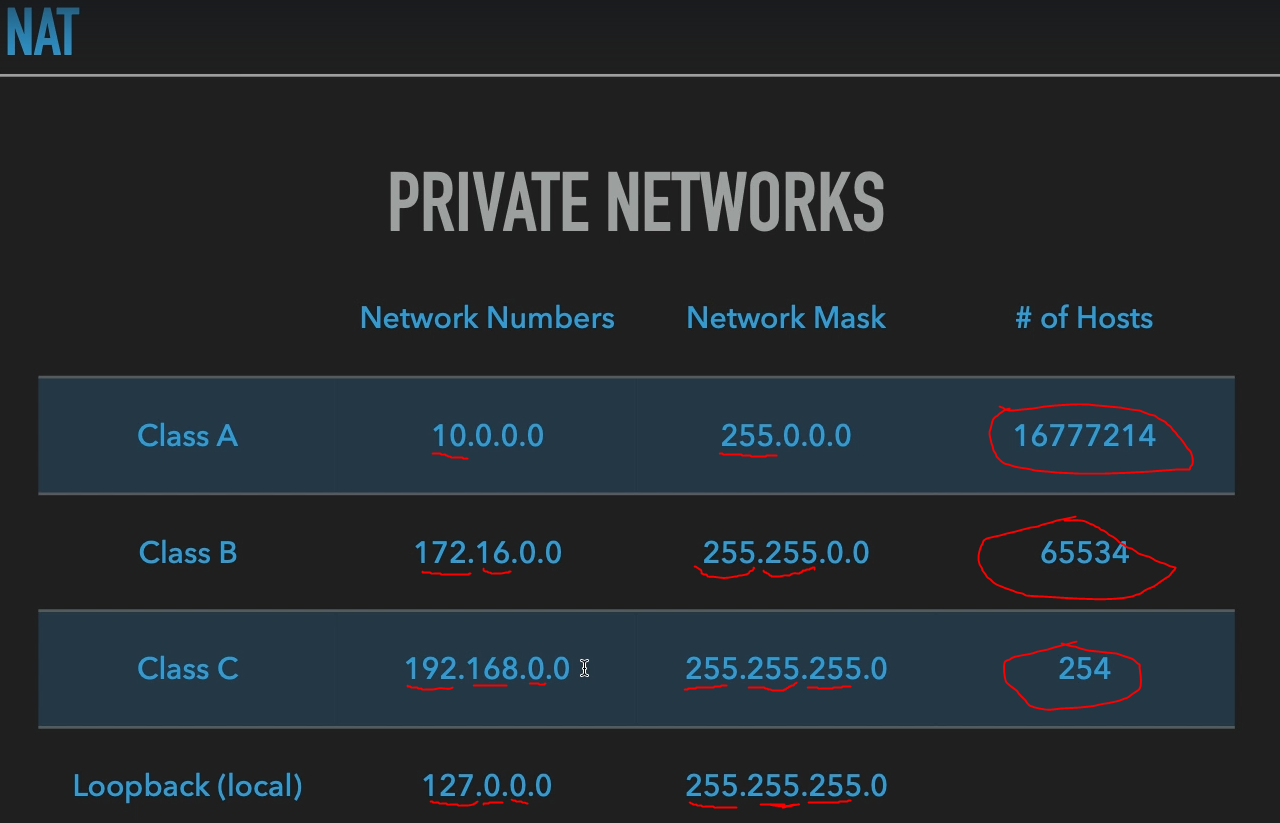
Task: Click the loopback row 255.255.255.0 mask
Action: point(786,786)
